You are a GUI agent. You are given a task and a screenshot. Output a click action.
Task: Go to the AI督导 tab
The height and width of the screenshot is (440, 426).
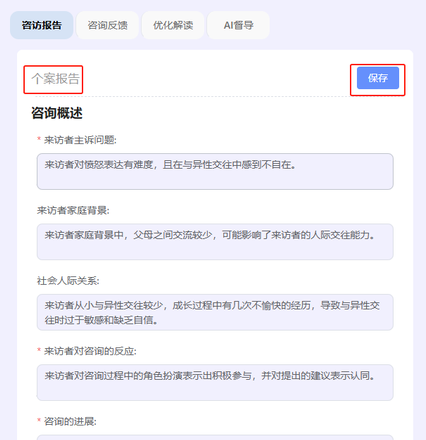click(x=238, y=25)
